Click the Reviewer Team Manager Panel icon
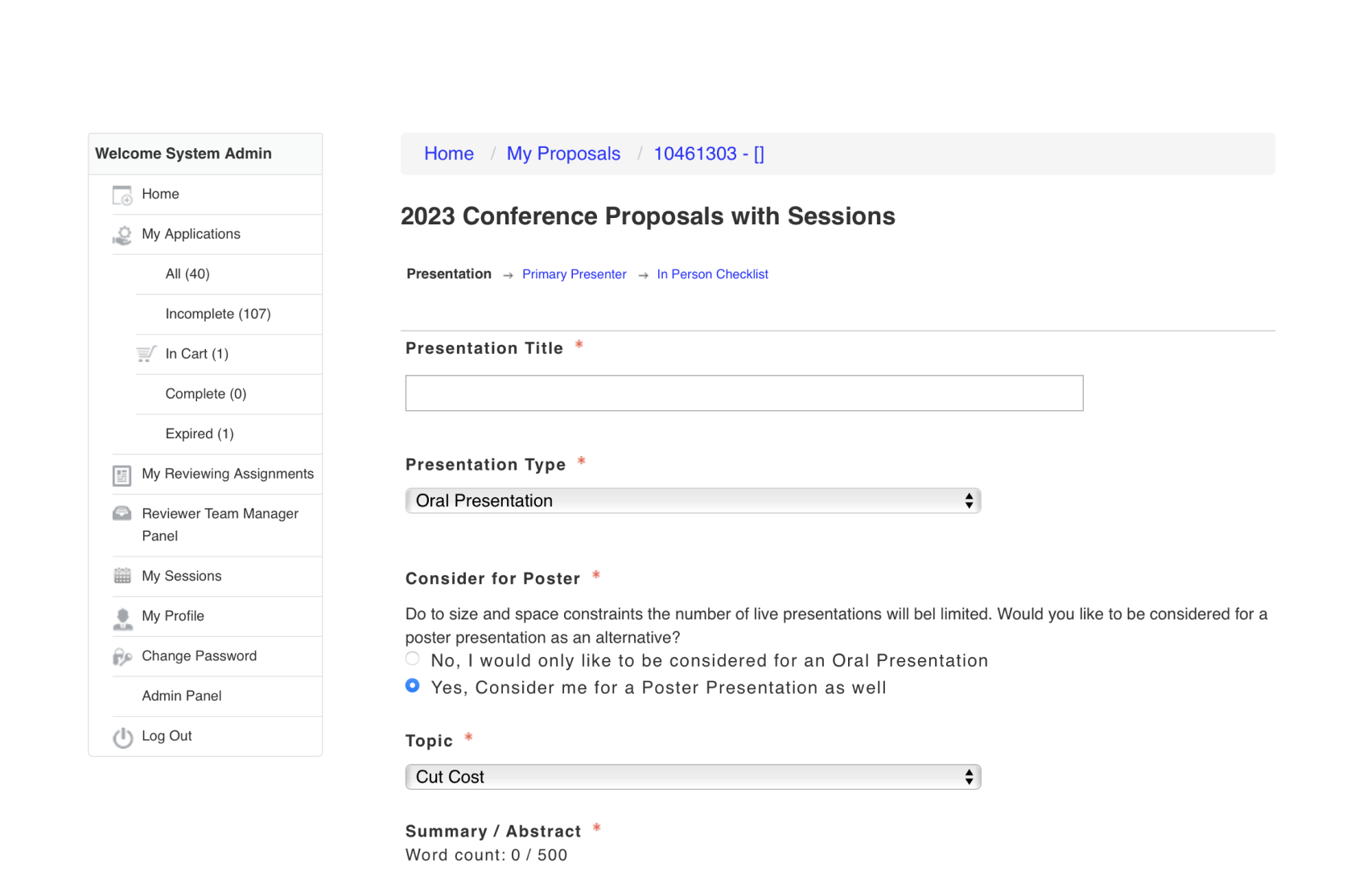 pyautogui.click(x=122, y=514)
